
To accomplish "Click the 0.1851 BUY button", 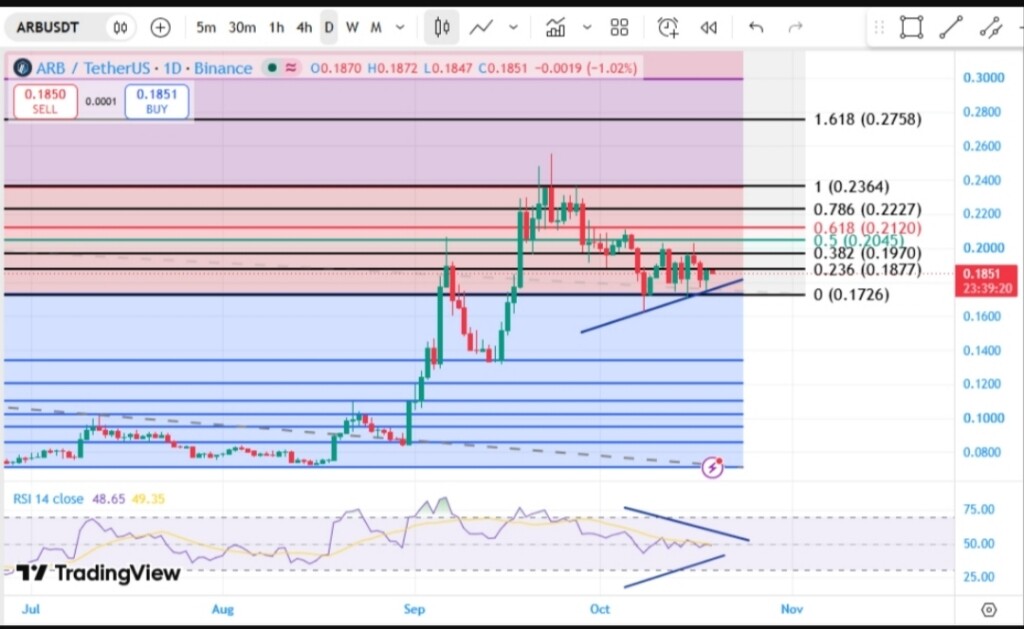I will [x=157, y=101].
